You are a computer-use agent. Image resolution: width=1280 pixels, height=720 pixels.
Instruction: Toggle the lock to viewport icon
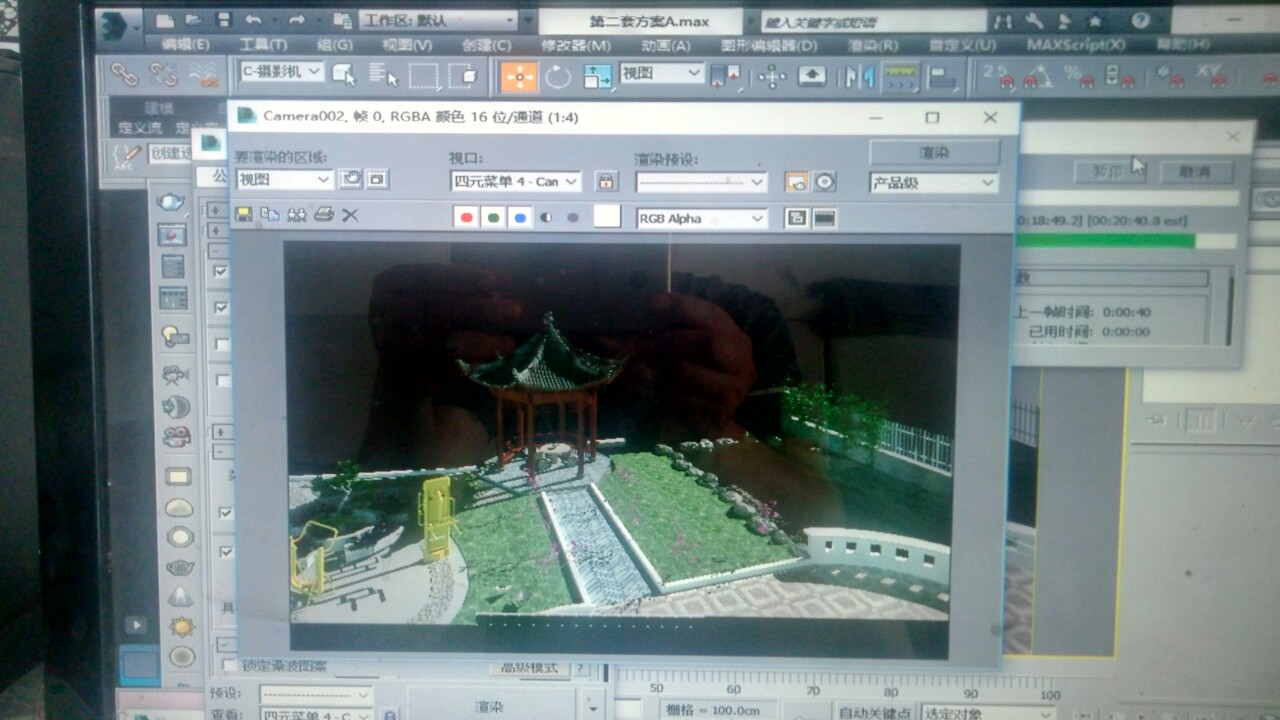click(x=606, y=181)
